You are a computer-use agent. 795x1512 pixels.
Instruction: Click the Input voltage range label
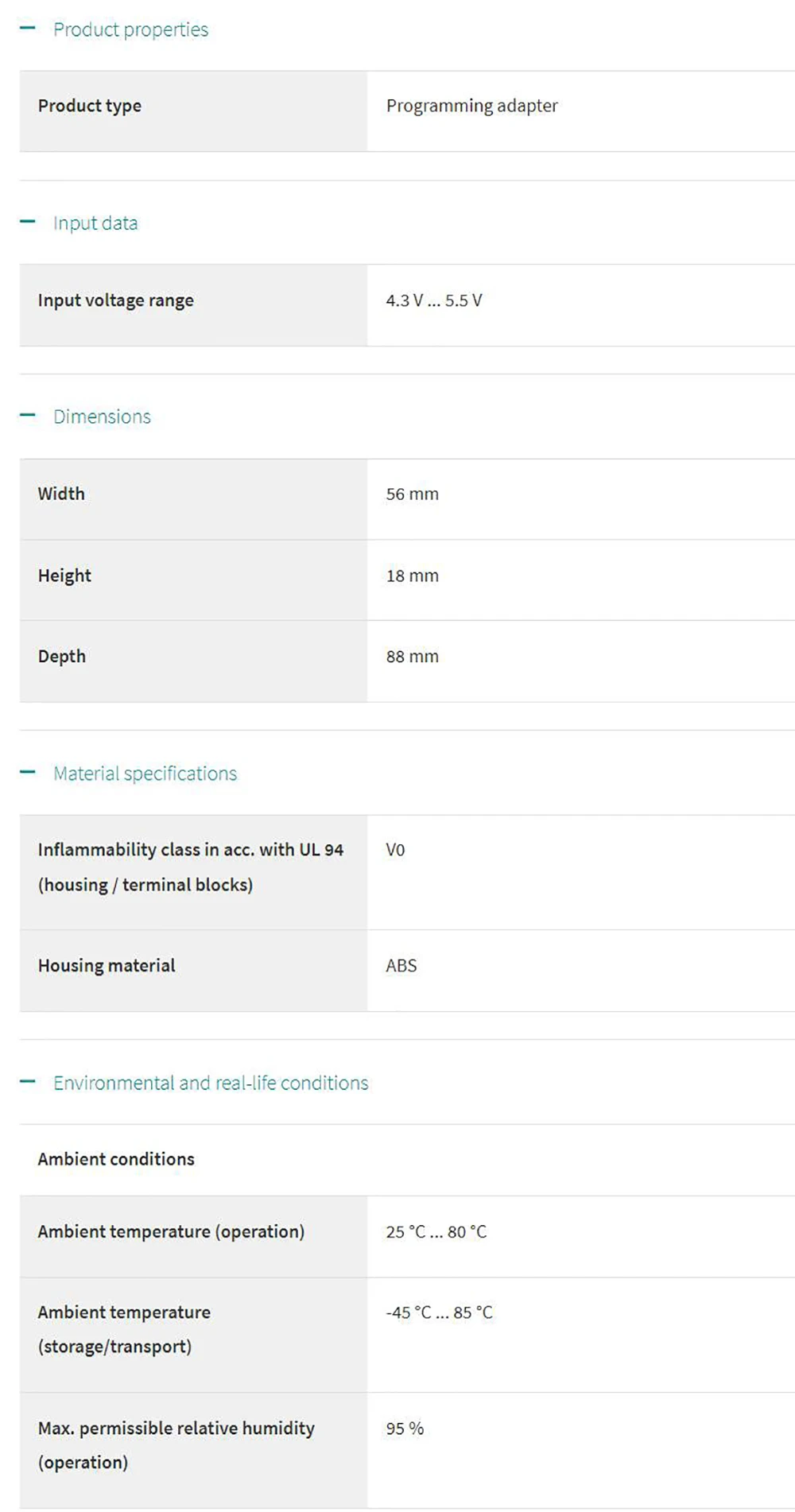[115, 300]
